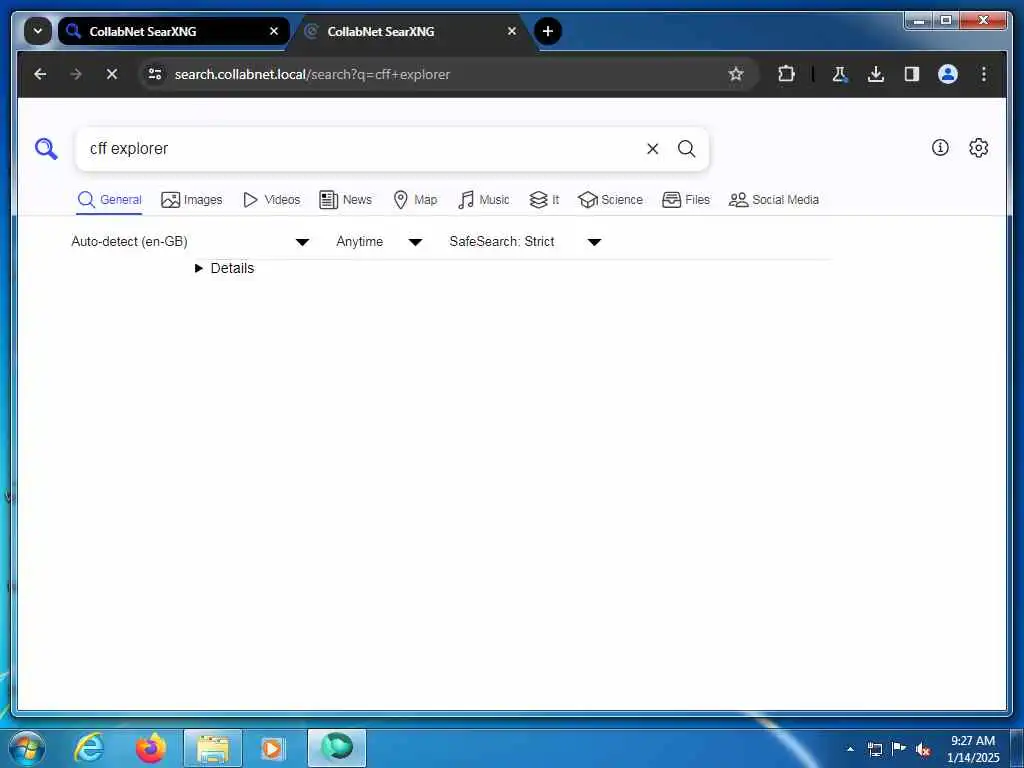Image resolution: width=1024 pixels, height=768 pixels.
Task: Open the Preferences gear icon
Action: (978, 148)
